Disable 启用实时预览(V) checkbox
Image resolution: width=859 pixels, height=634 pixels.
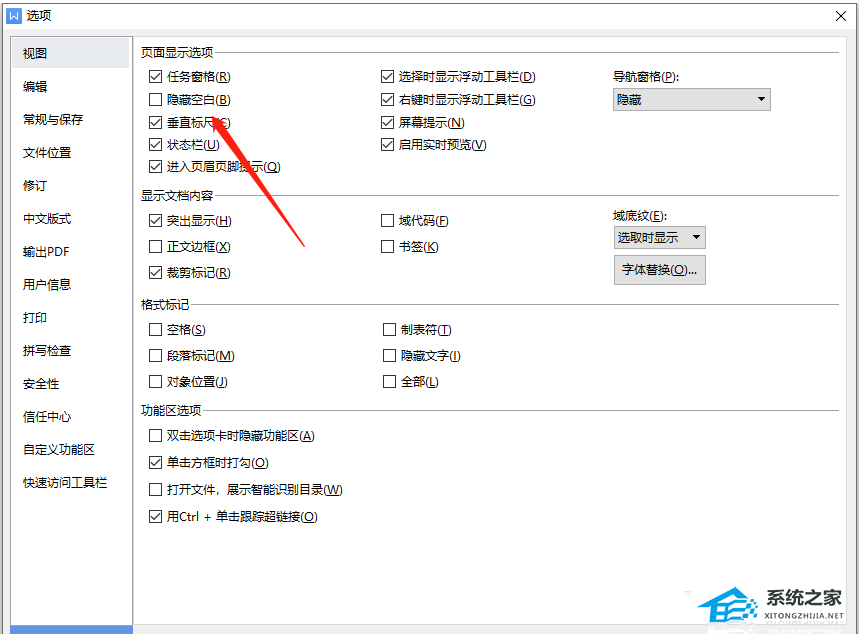387,145
